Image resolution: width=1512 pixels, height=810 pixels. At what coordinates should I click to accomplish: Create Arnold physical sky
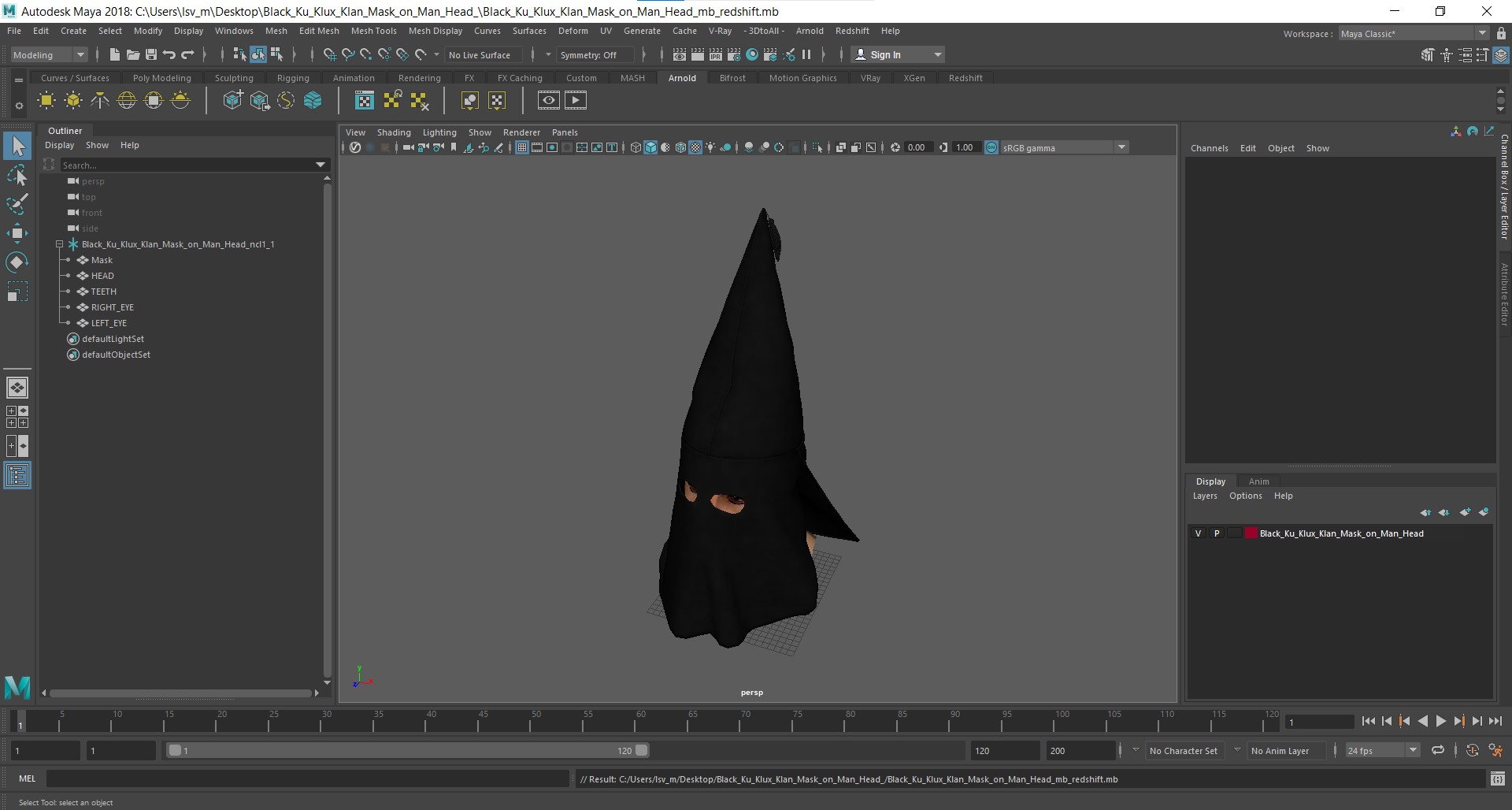coord(180,100)
